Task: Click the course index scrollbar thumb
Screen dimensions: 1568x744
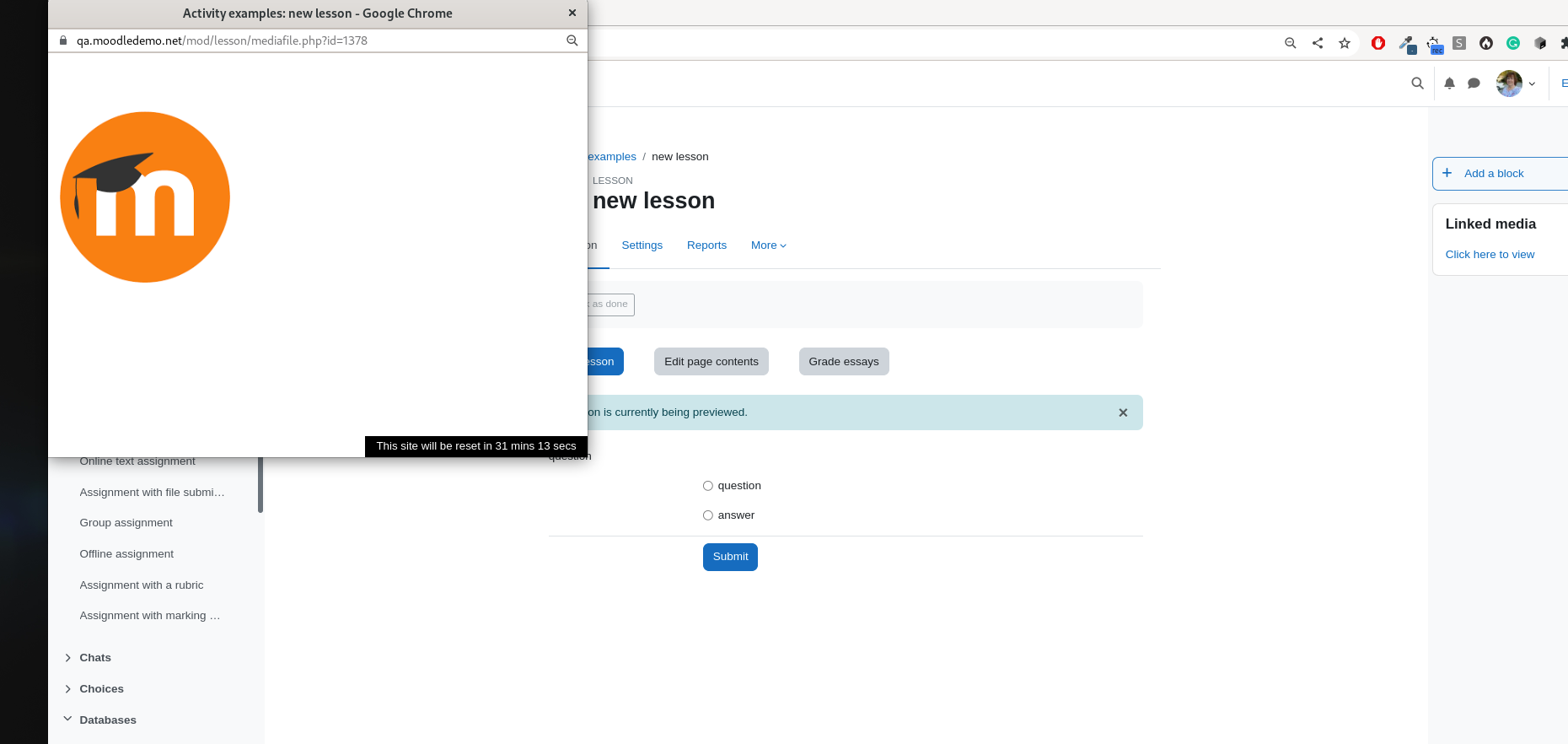Action: coord(260,485)
